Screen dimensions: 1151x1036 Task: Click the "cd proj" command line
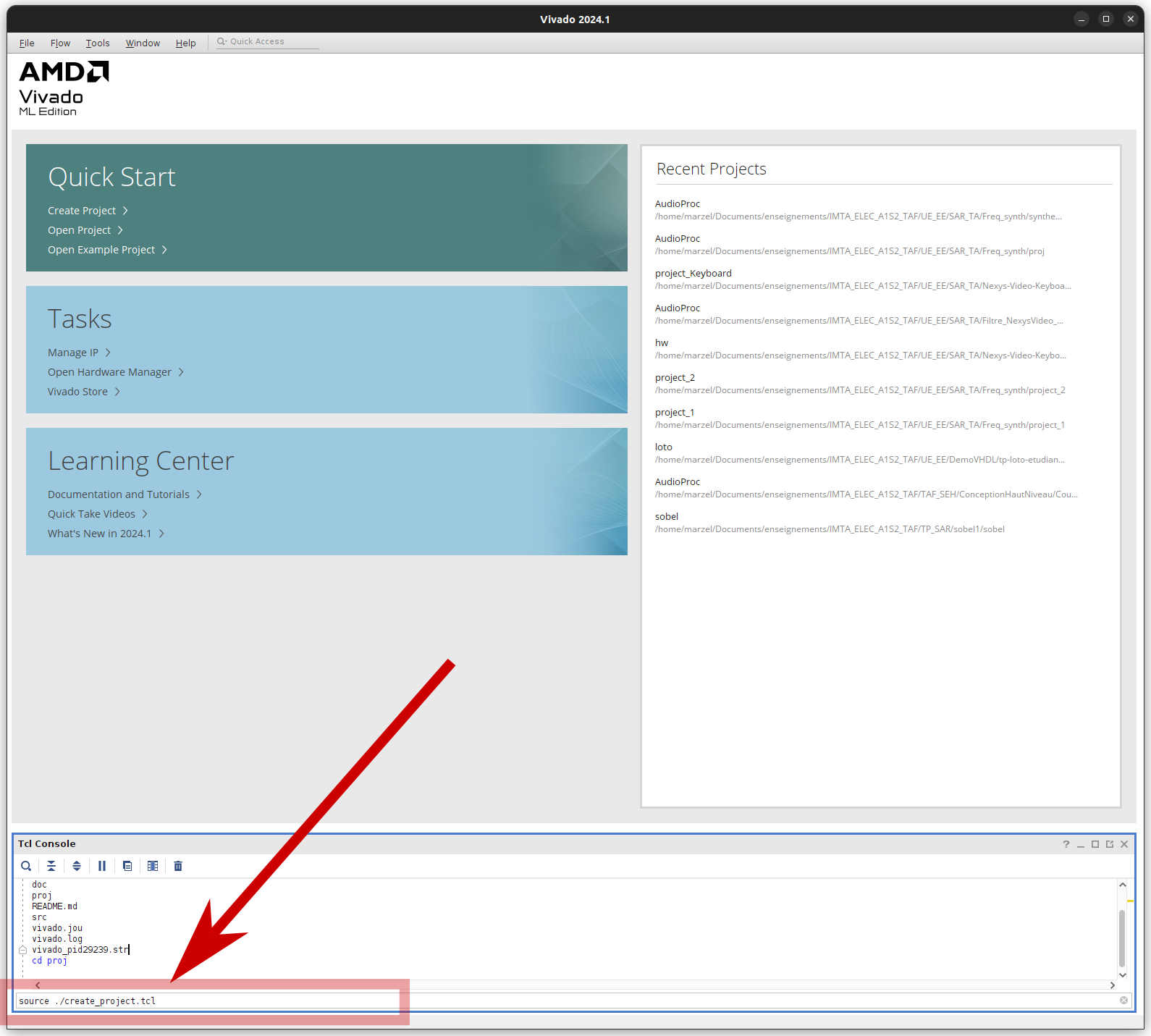49,961
